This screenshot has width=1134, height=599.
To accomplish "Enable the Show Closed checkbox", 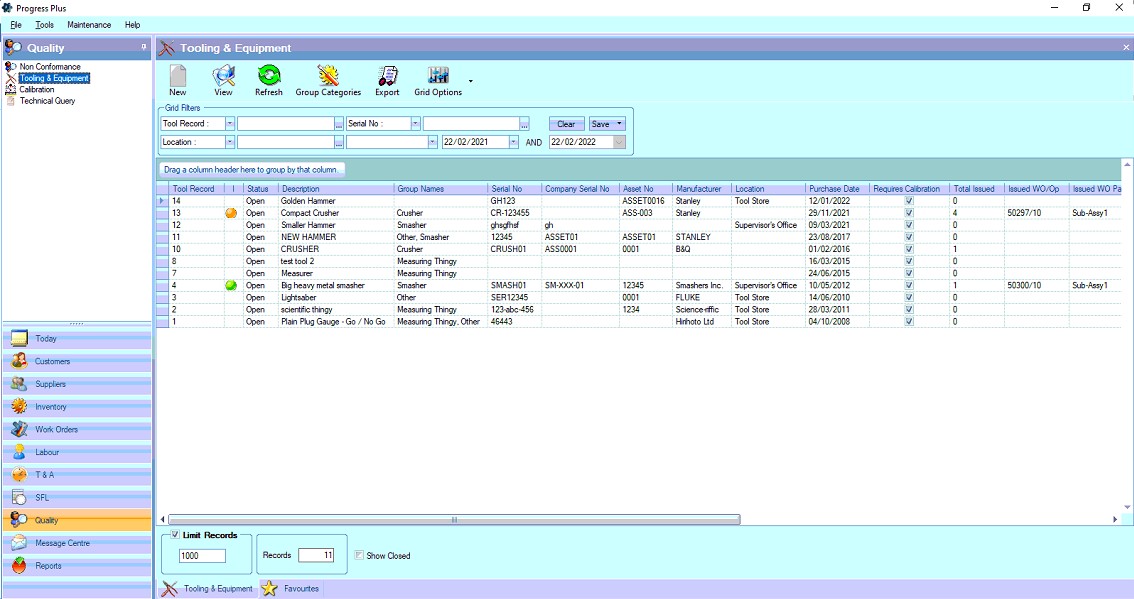I will tap(360, 556).
